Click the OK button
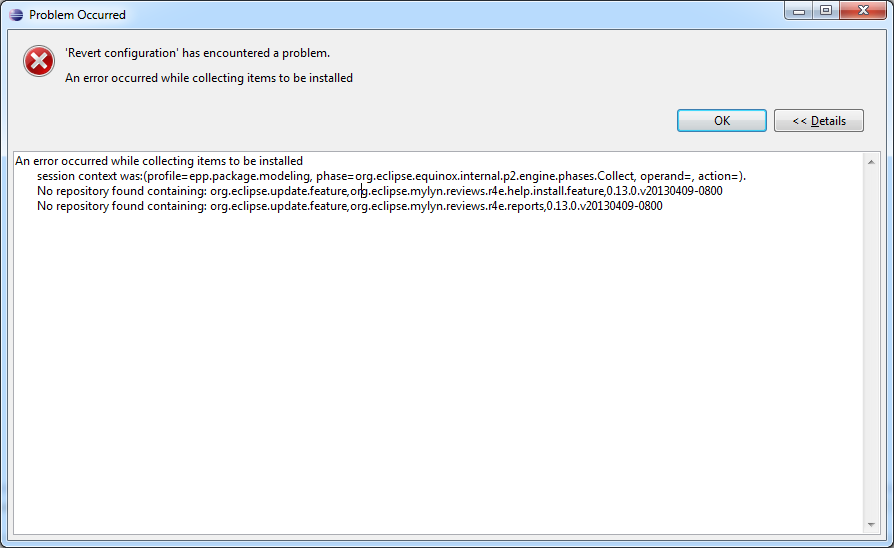894x548 pixels. click(721, 121)
